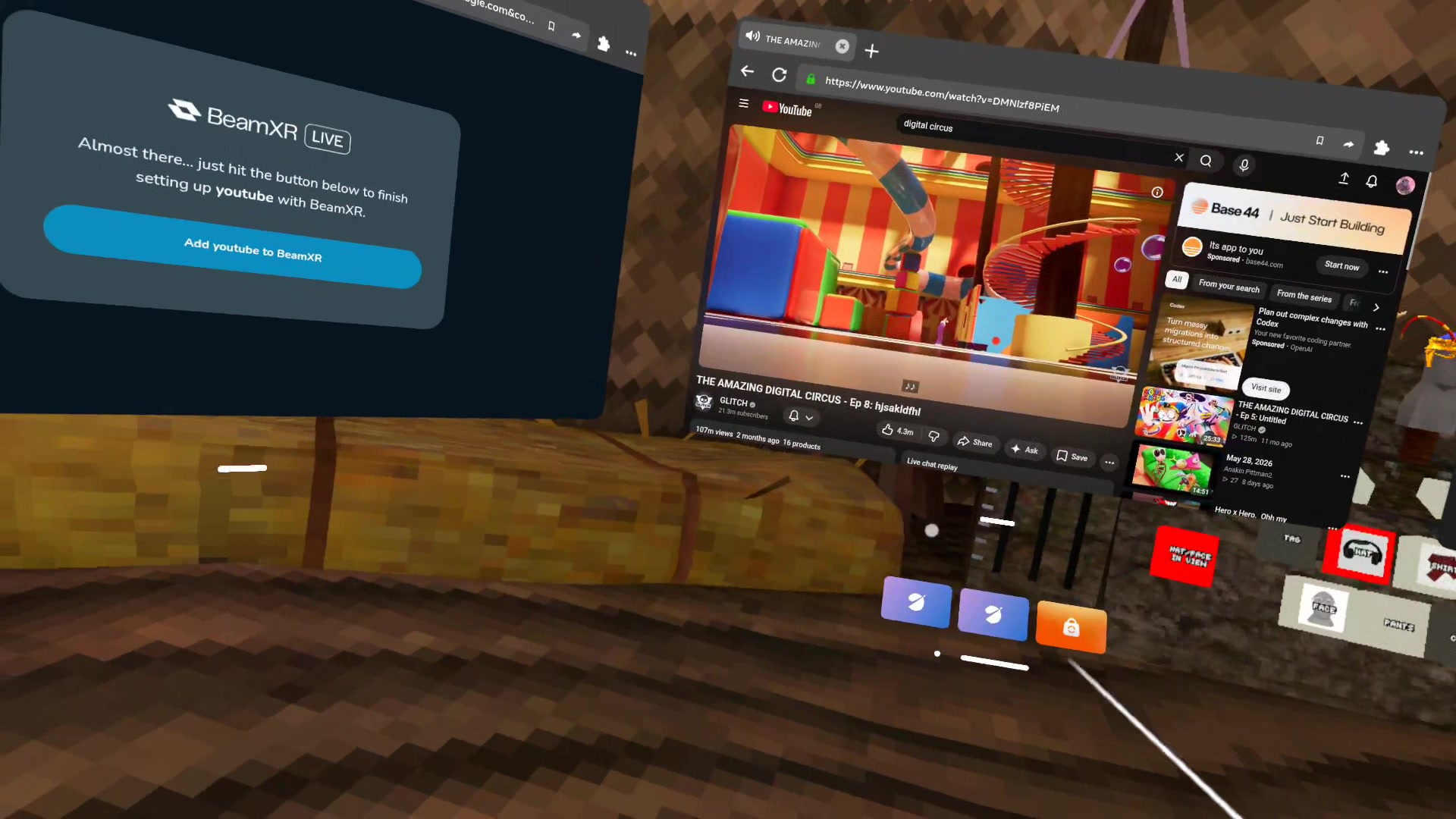Click Add youtube to BeamXR button
Screen dimensions: 1456x819
[232, 247]
